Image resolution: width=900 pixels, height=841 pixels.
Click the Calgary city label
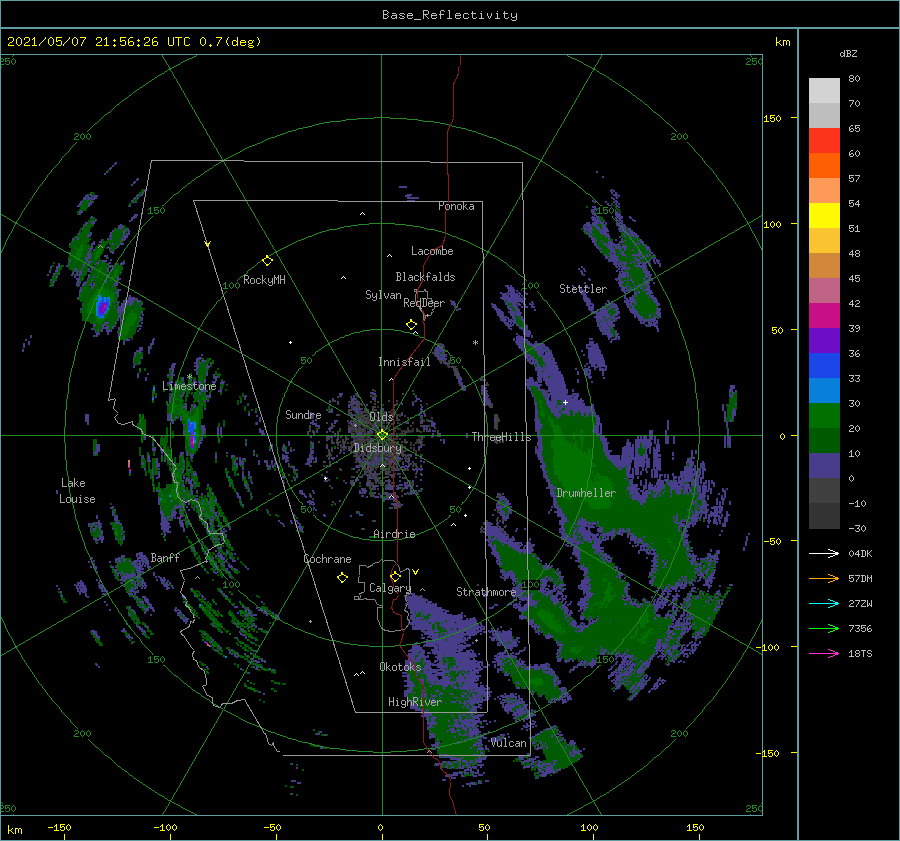390,588
